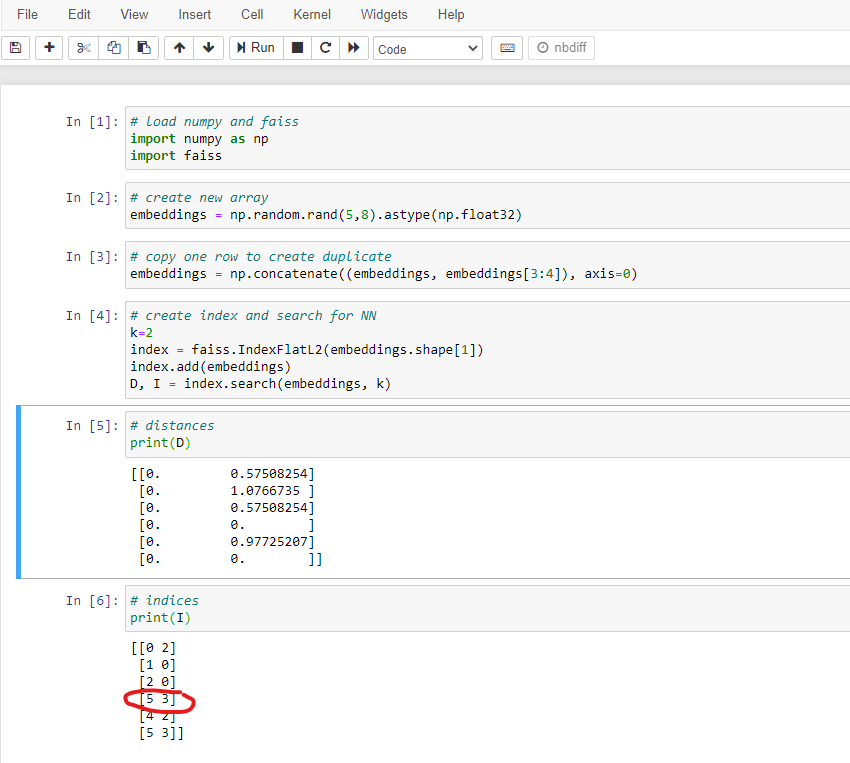Select the In [5] cell prompt
The width and height of the screenshot is (850, 763).
[x=92, y=426]
